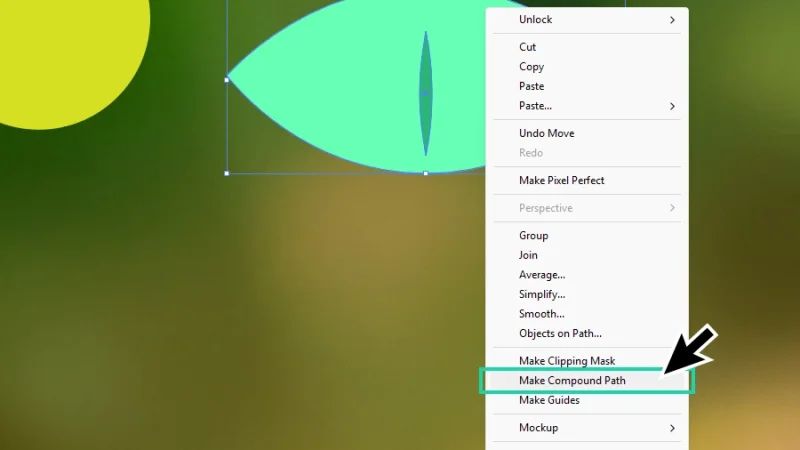Click the plain Paste menu entry

pyautogui.click(x=531, y=86)
